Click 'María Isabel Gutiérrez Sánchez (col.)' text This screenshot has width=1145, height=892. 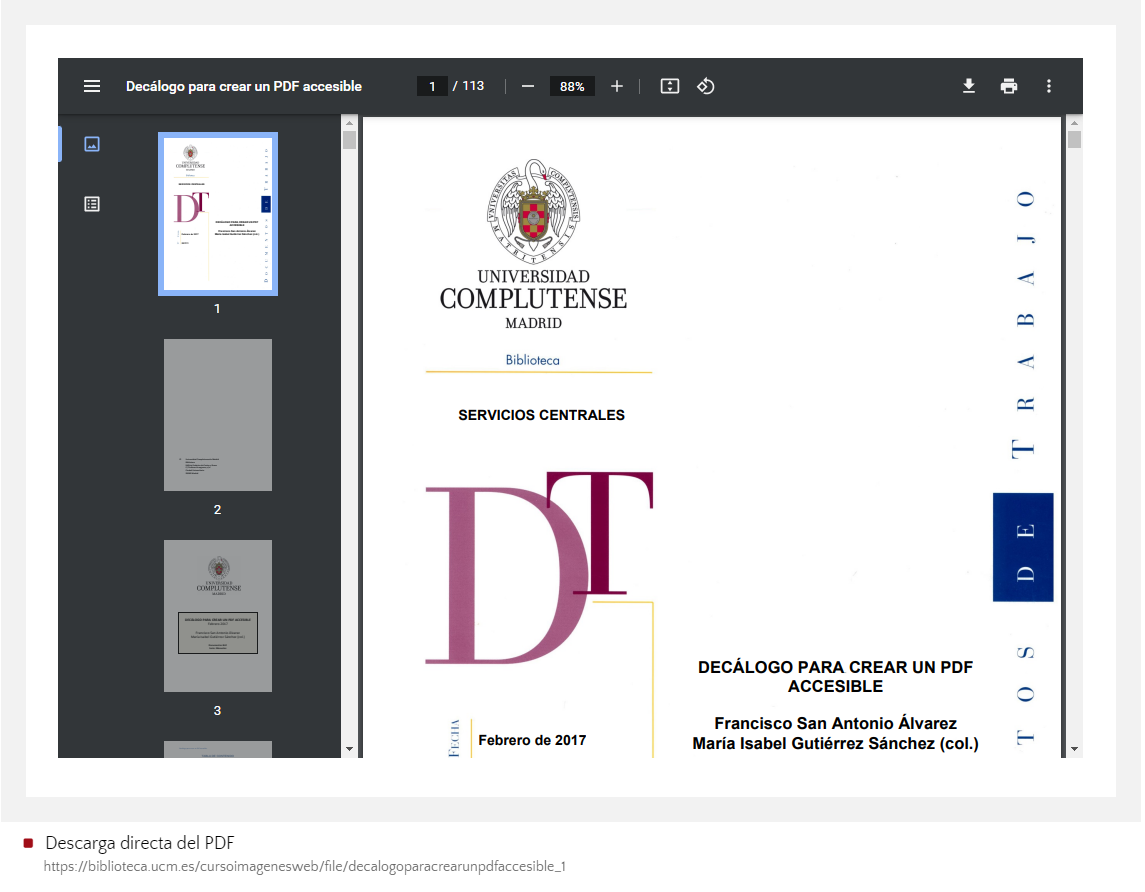835,743
